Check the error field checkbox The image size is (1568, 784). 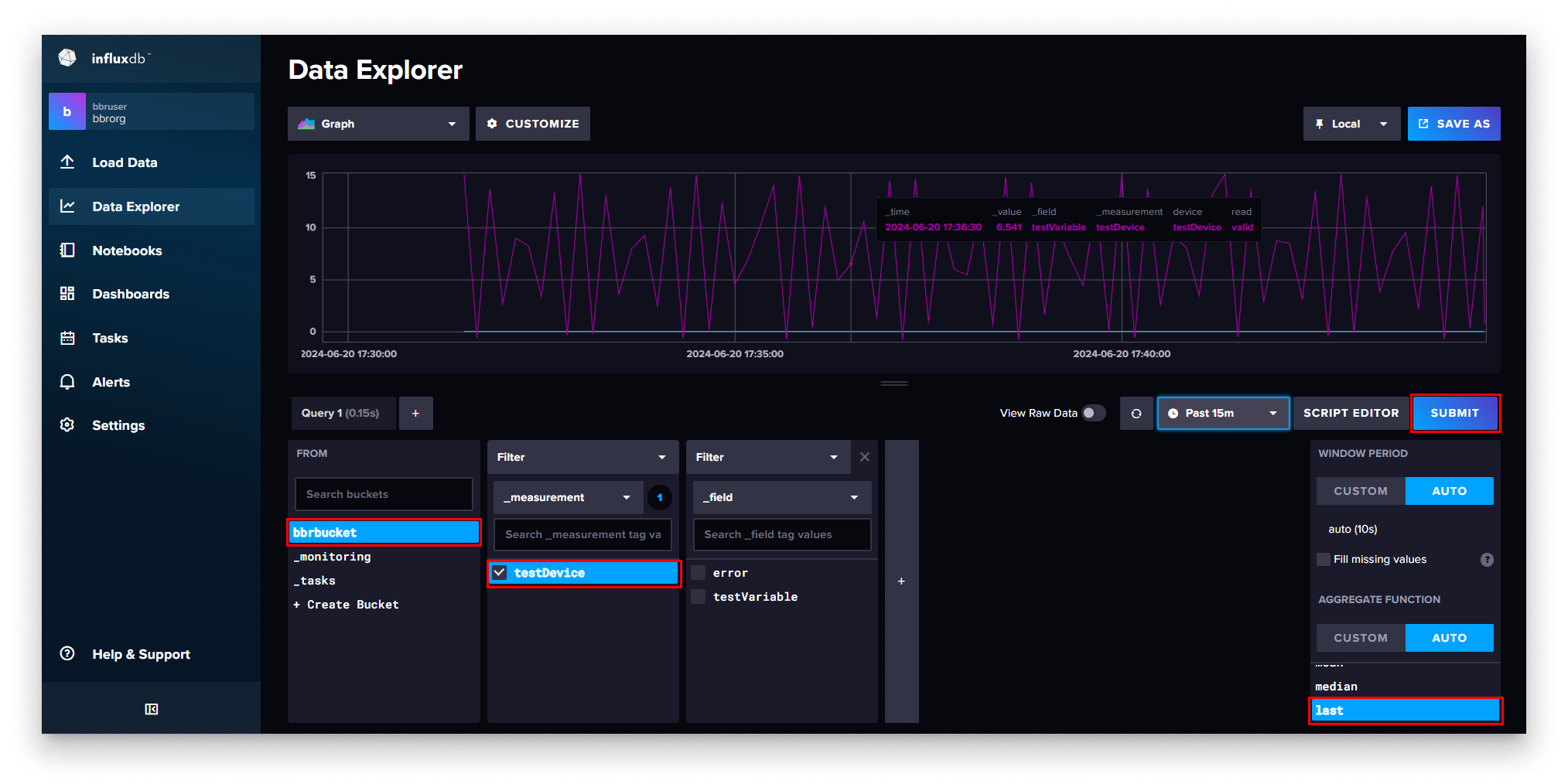coord(698,572)
